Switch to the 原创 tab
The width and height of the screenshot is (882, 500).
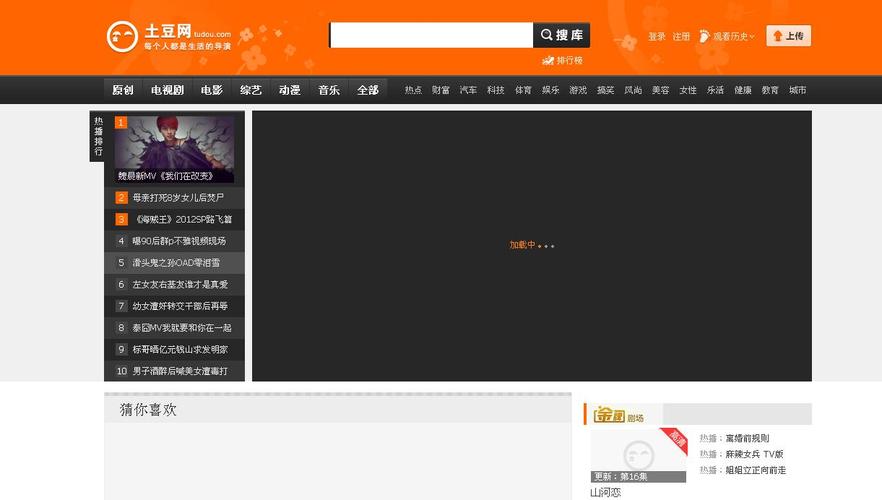123,90
